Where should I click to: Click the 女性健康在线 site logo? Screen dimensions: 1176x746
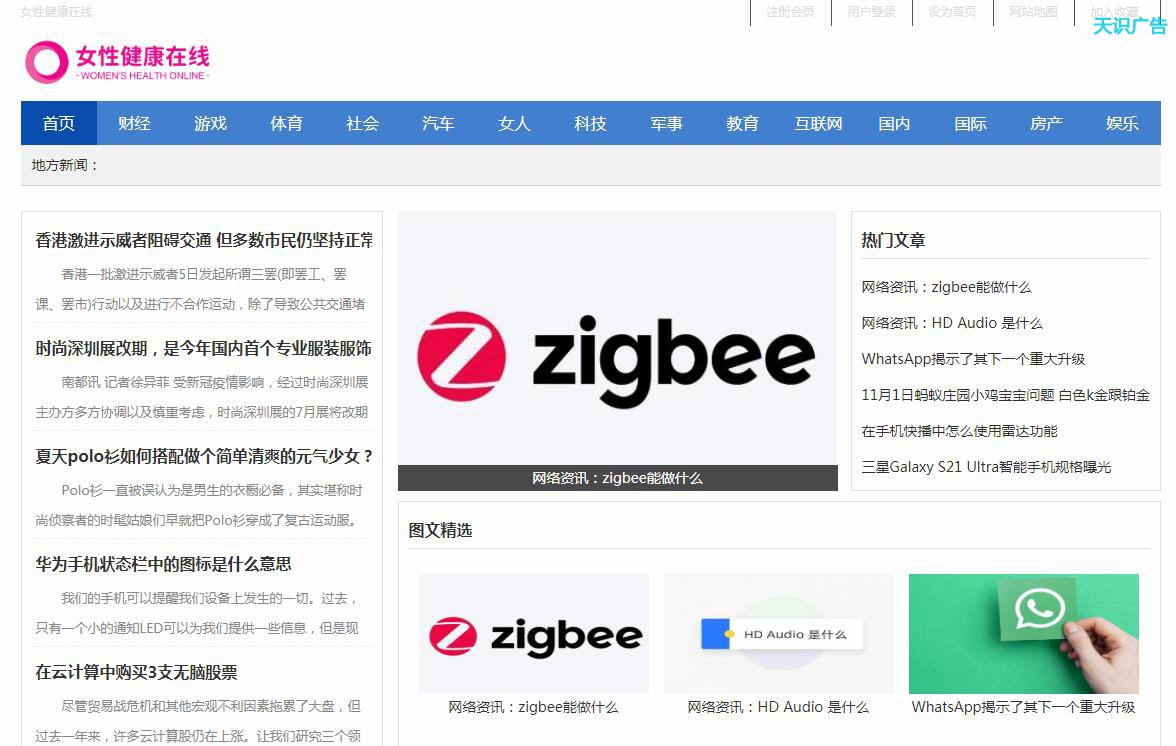(117, 61)
